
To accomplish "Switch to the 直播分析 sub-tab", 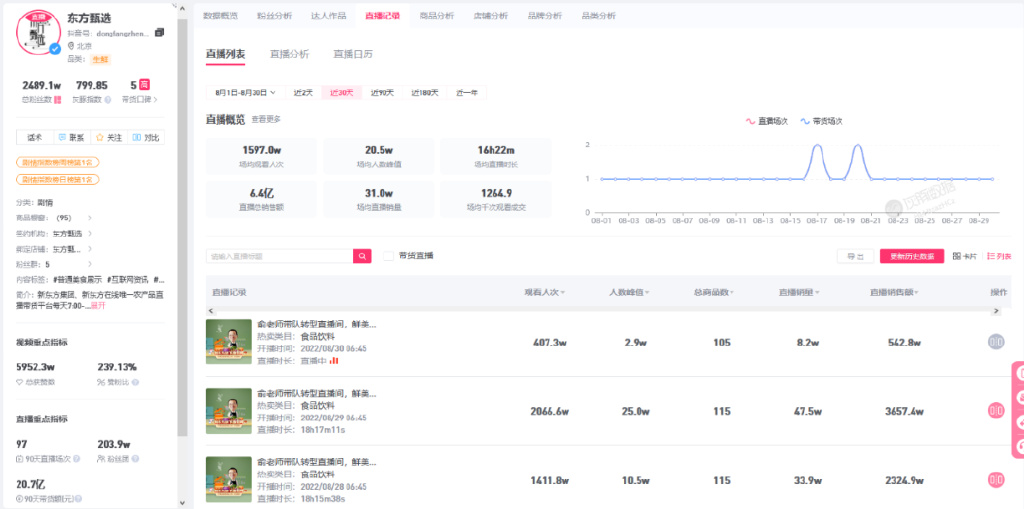I will 289,54.
